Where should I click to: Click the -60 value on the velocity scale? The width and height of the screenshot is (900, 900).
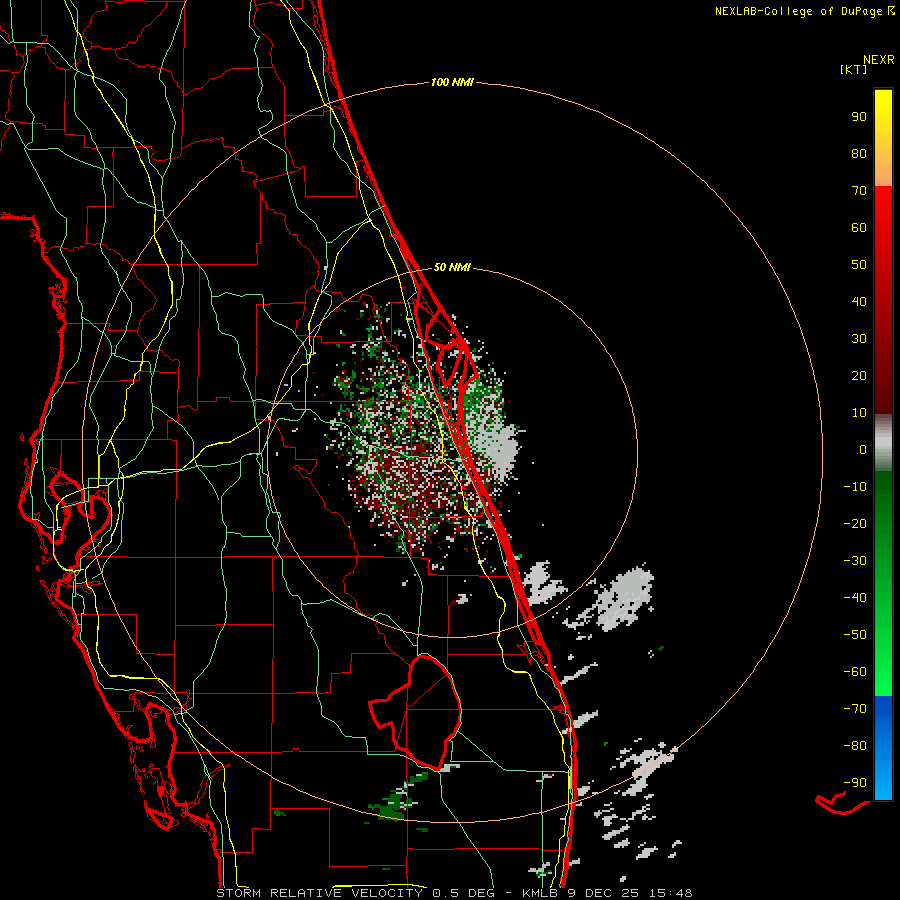tap(855, 672)
